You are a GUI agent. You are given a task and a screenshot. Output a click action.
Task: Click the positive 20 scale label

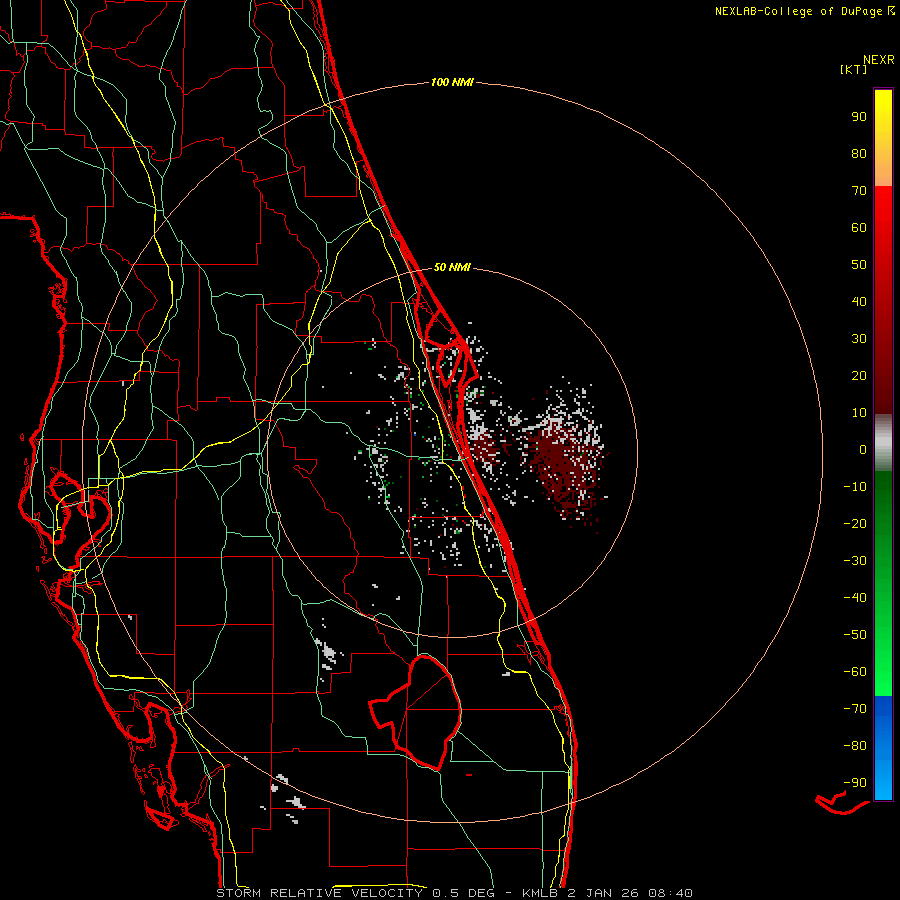[859, 375]
